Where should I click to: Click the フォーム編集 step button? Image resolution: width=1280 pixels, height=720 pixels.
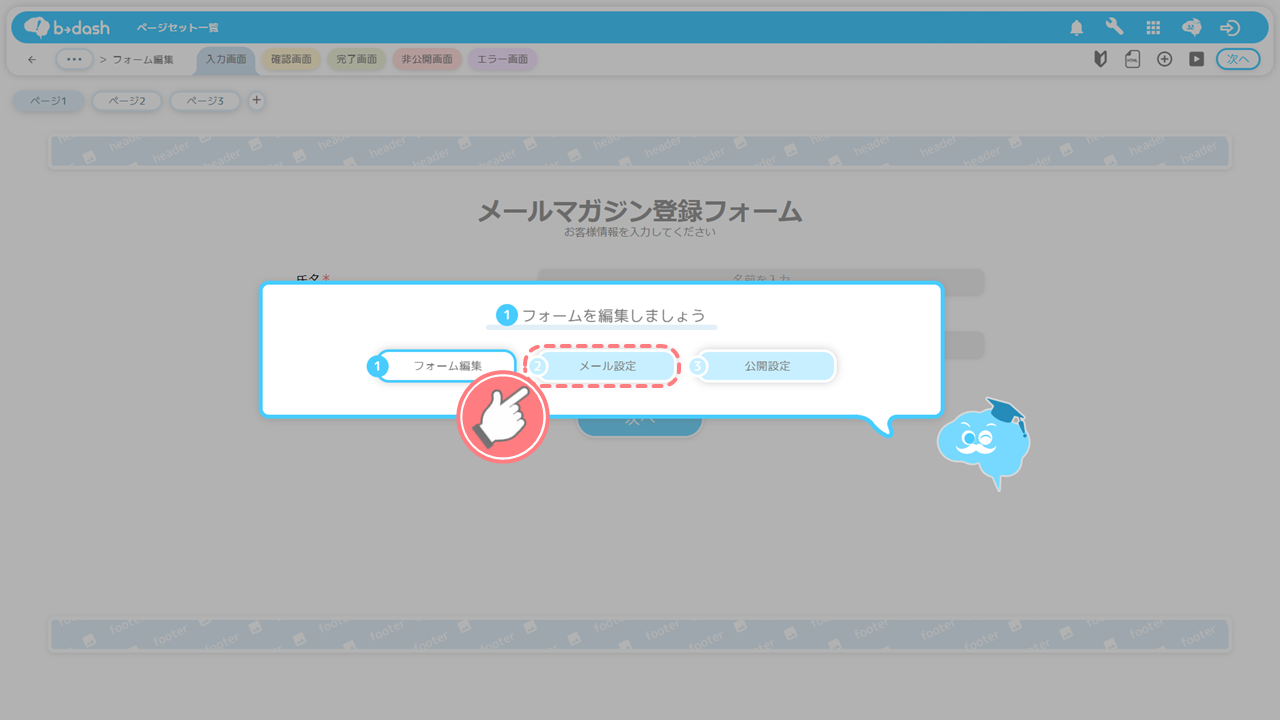447,366
